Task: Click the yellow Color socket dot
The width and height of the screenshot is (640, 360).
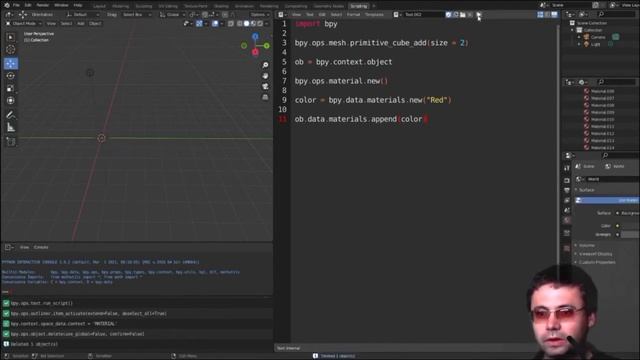Action: click(617, 226)
